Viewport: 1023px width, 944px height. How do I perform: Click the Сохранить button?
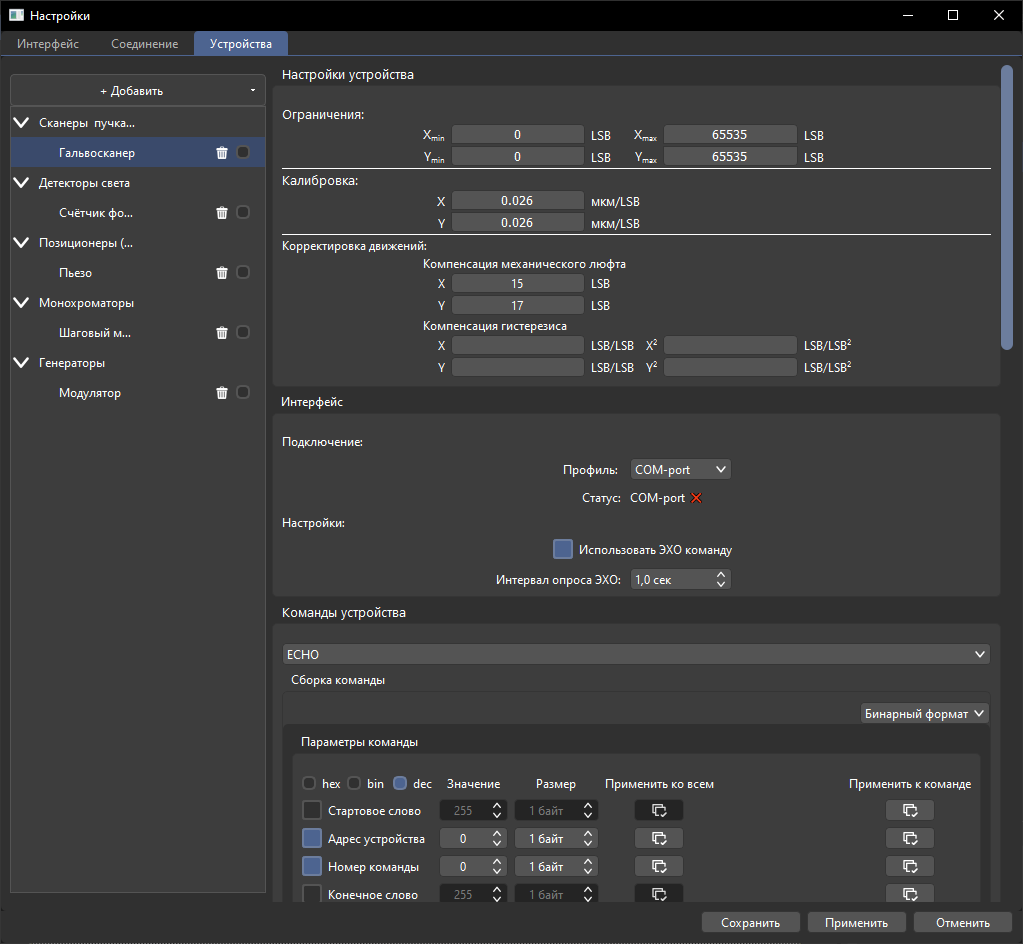[x=750, y=922]
